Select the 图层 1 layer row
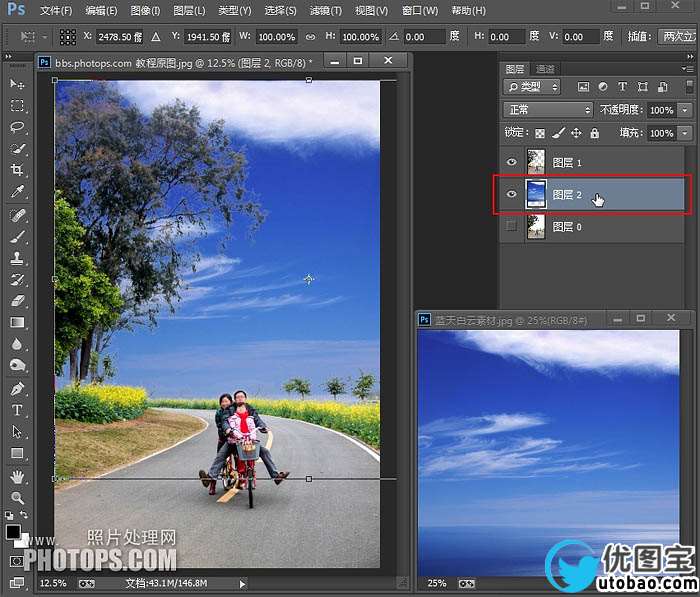Image resolution: width=700 pixels, height=597 pixels. point(592,162)
